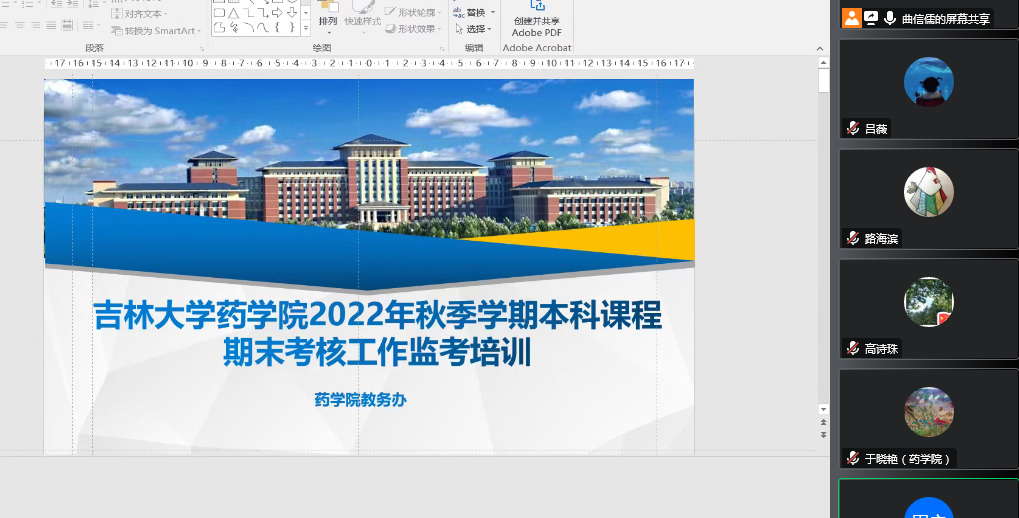Click the muted mic icon for 吕薇
The image size is (1019, 518).
coord(853,128)
